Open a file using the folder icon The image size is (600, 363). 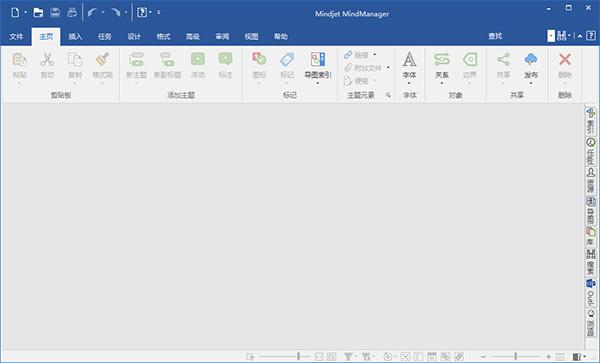[38, 13]
